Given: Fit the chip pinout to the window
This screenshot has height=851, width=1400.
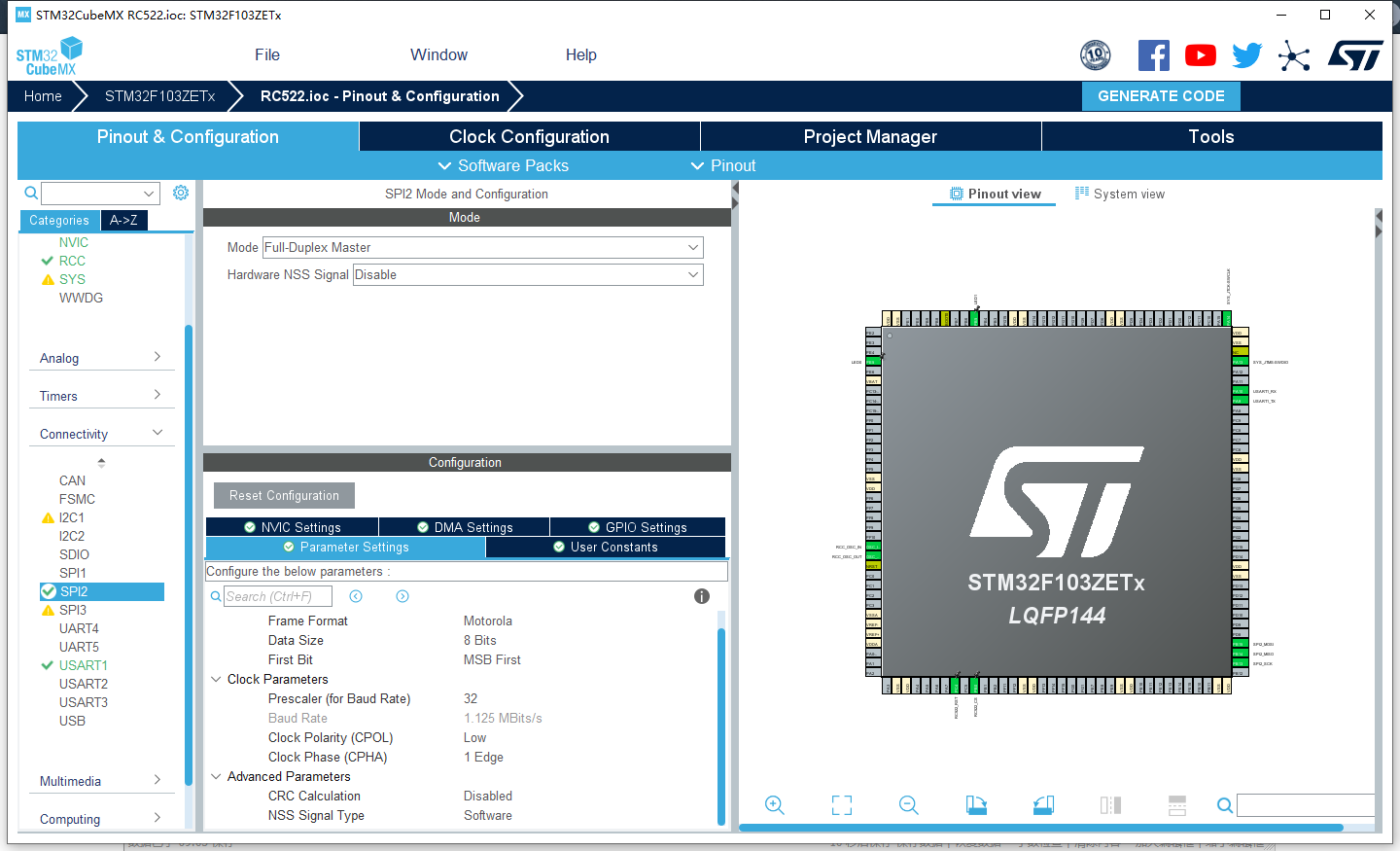Looking at the screenshot, I should coord(842,805).
